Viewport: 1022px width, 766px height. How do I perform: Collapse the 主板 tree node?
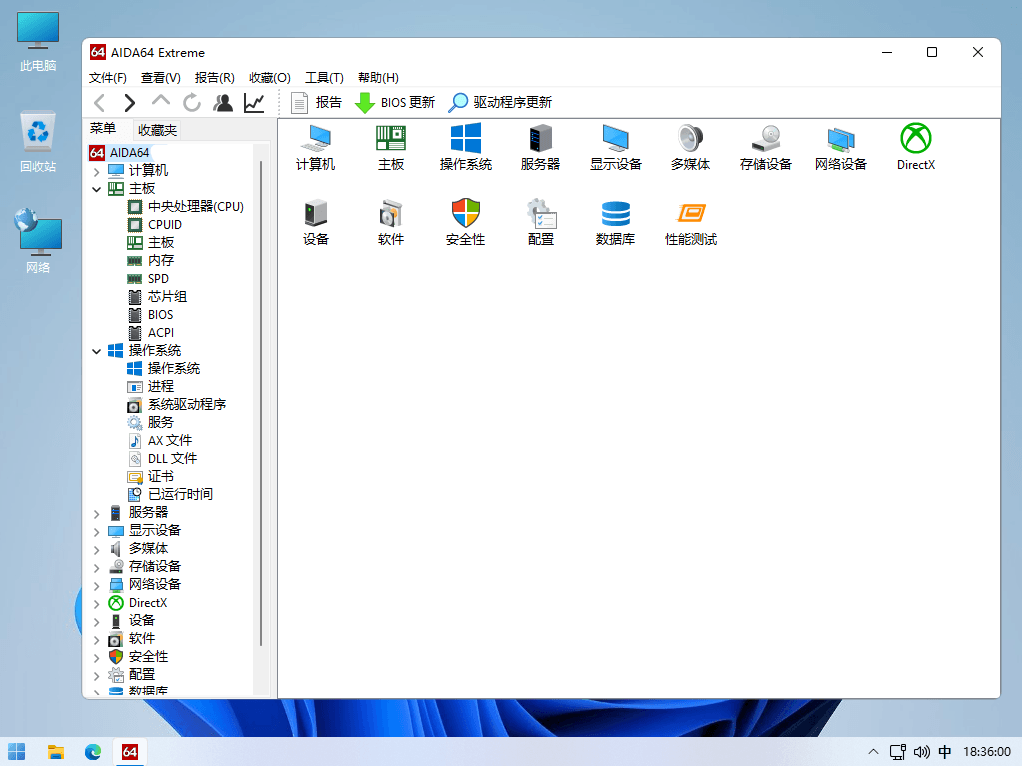[96, 189]
